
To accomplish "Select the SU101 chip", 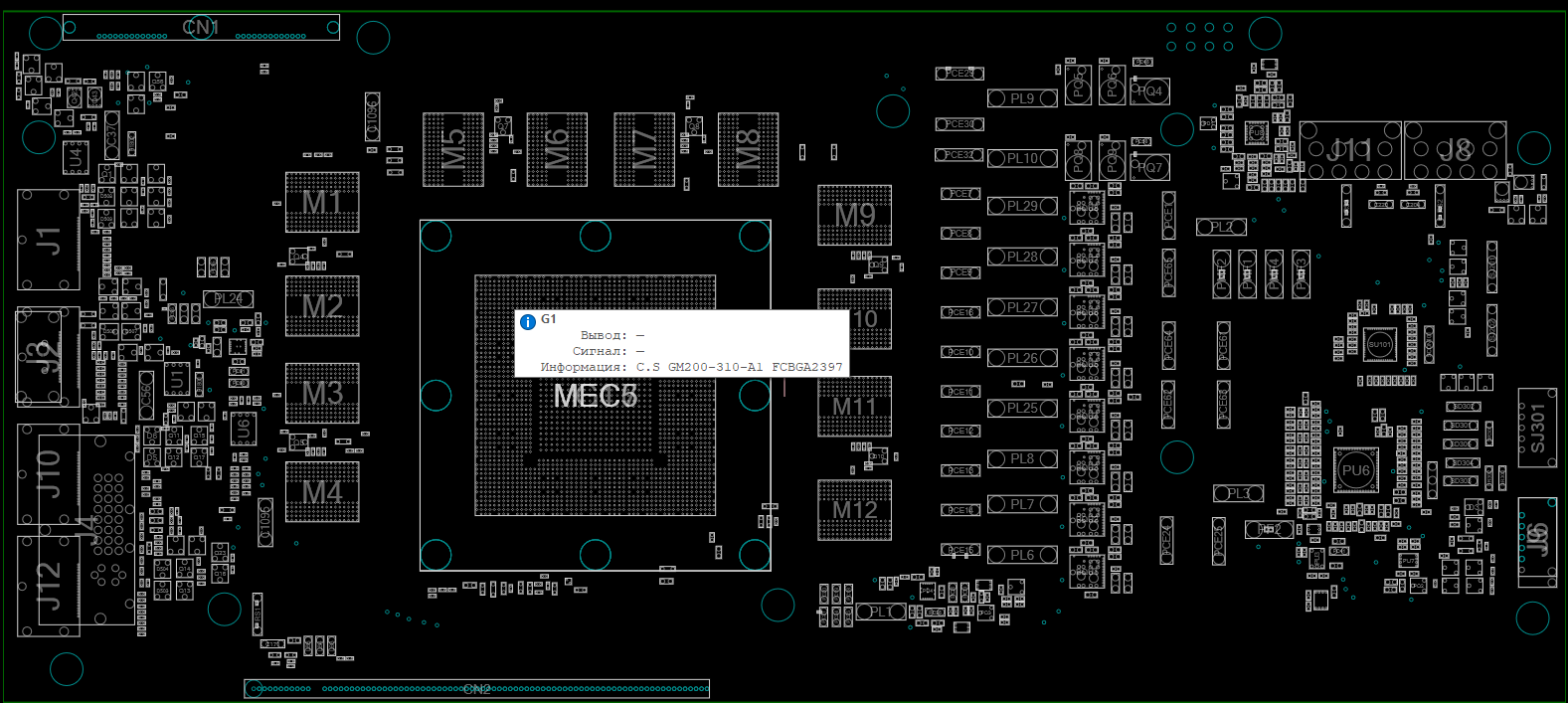I will click(1379, 344).
